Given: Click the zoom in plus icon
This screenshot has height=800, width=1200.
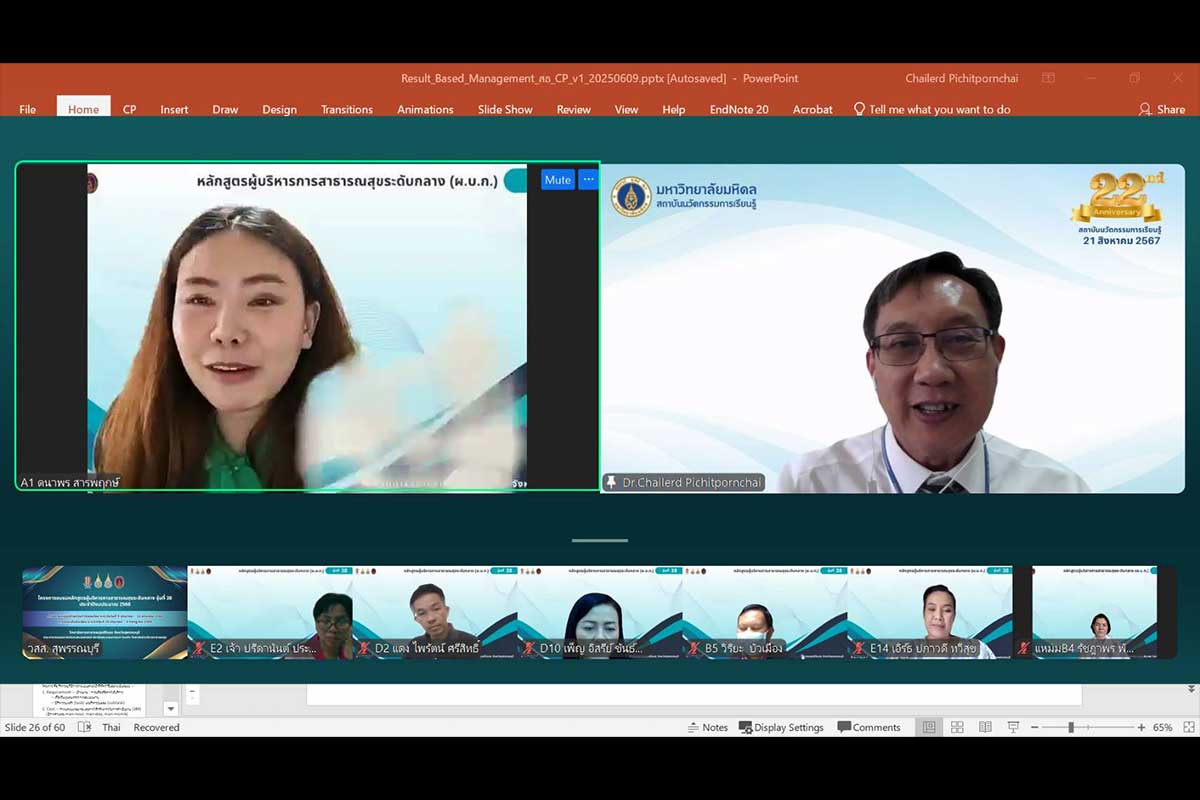Looking at the screenshot, I should [1141, 727].
